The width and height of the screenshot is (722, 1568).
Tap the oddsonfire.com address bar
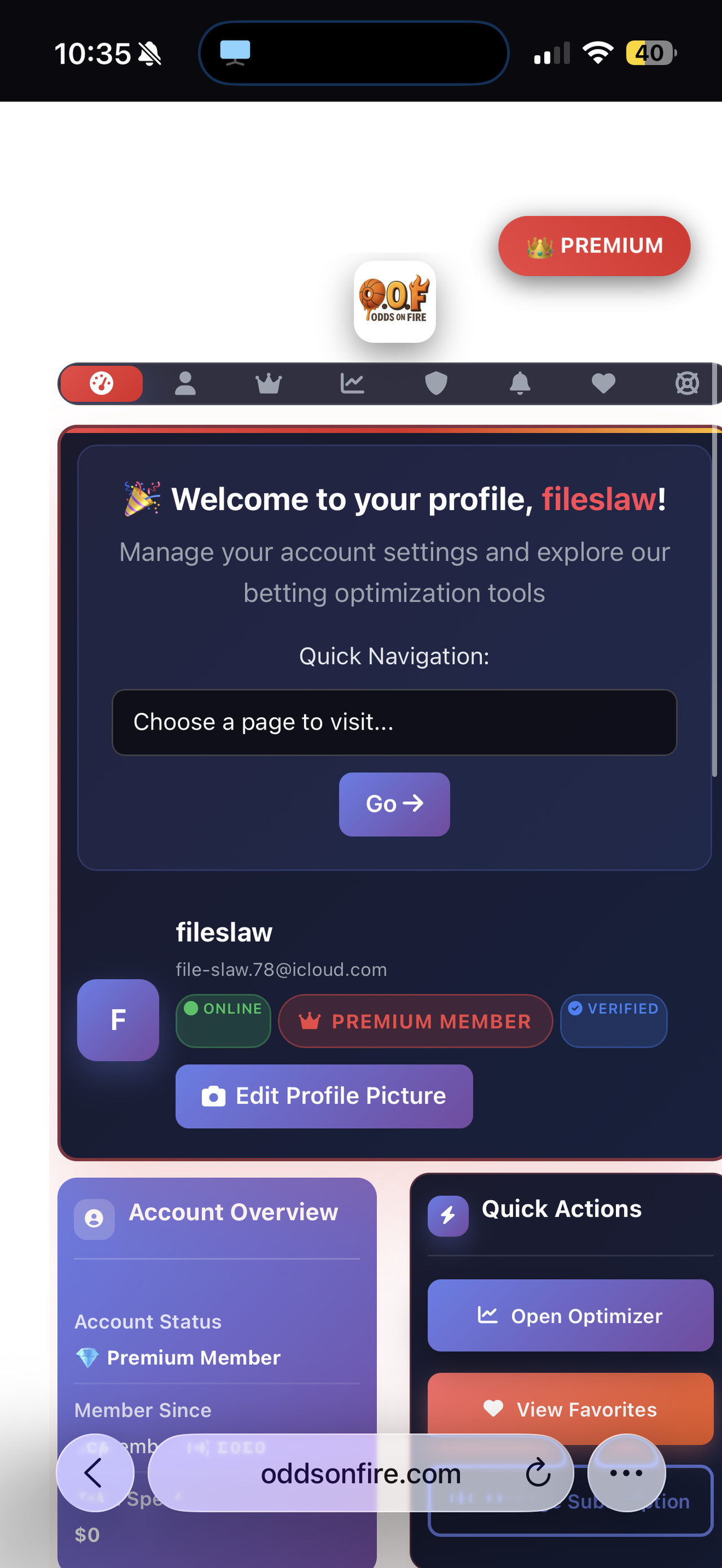pos(360,1473)
